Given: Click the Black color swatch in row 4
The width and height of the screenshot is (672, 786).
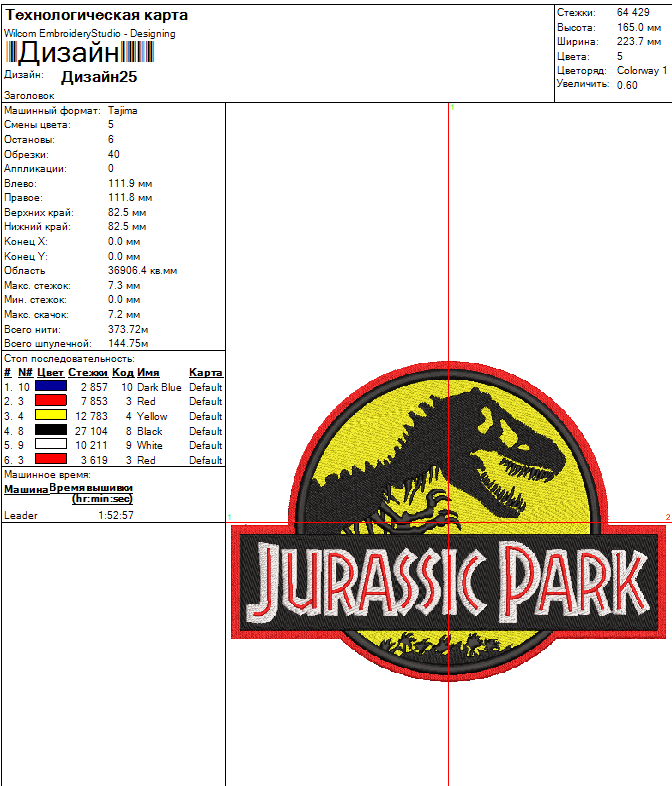Looking at the screenshot, I should [x=51, y=430].
